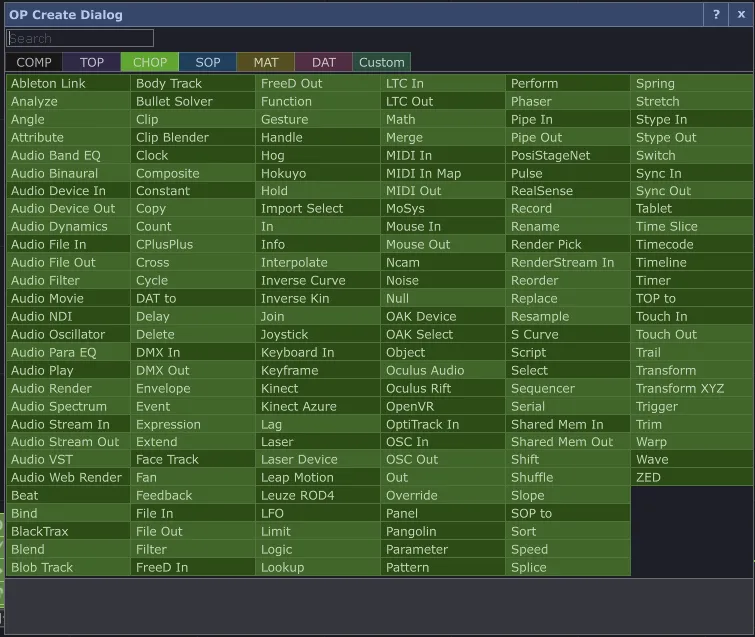The image size is (755, 637).
Task: Select the Body Track operator
Action: coord(193,83)
